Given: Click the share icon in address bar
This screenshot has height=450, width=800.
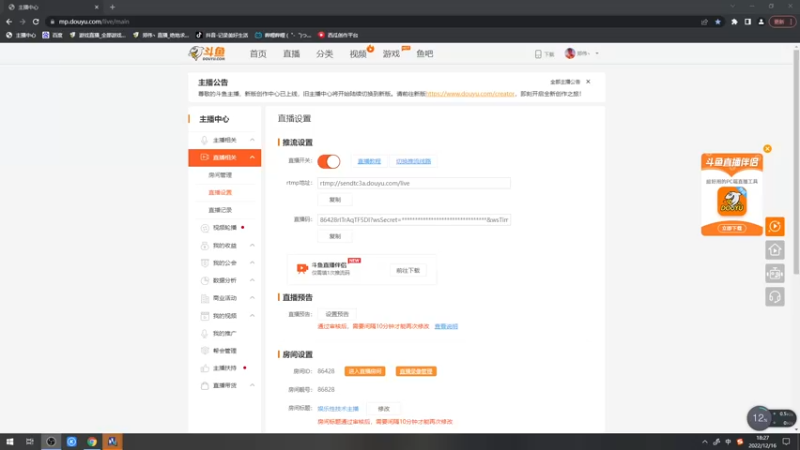Looking at the screenshot, I should (x=704, y=22).
